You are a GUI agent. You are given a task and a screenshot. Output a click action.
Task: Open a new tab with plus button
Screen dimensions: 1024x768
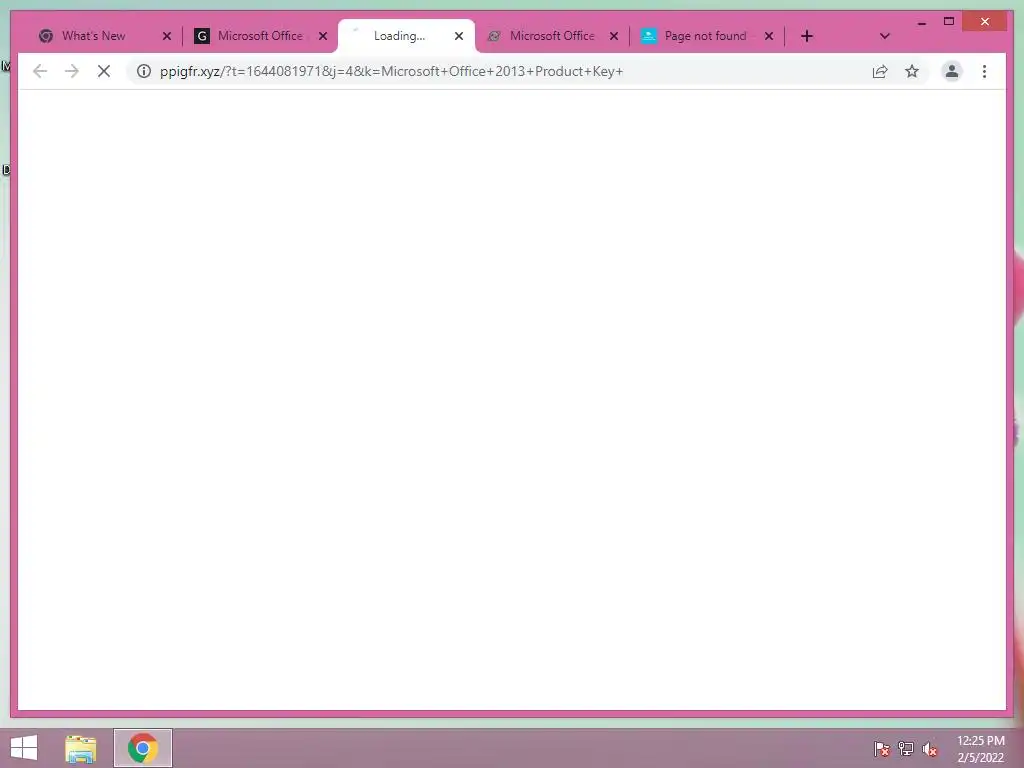click(807, 36)
